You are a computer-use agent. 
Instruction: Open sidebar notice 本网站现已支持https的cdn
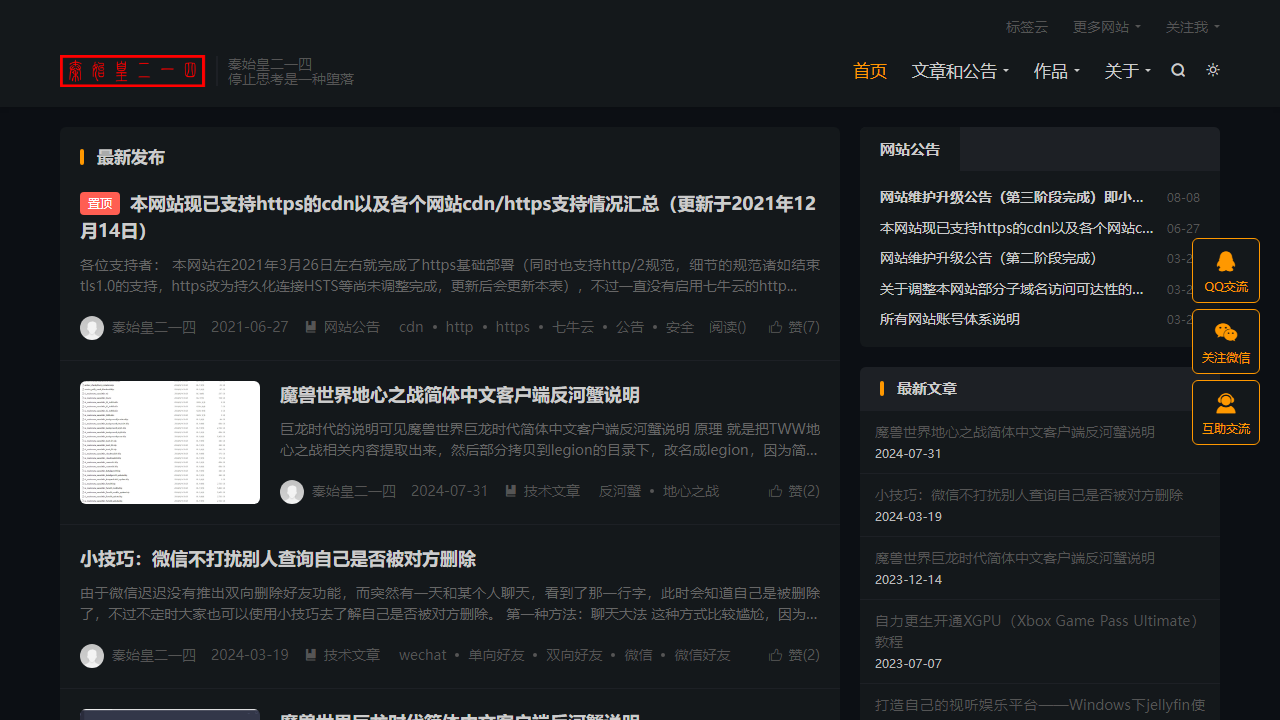[1017, 228]
